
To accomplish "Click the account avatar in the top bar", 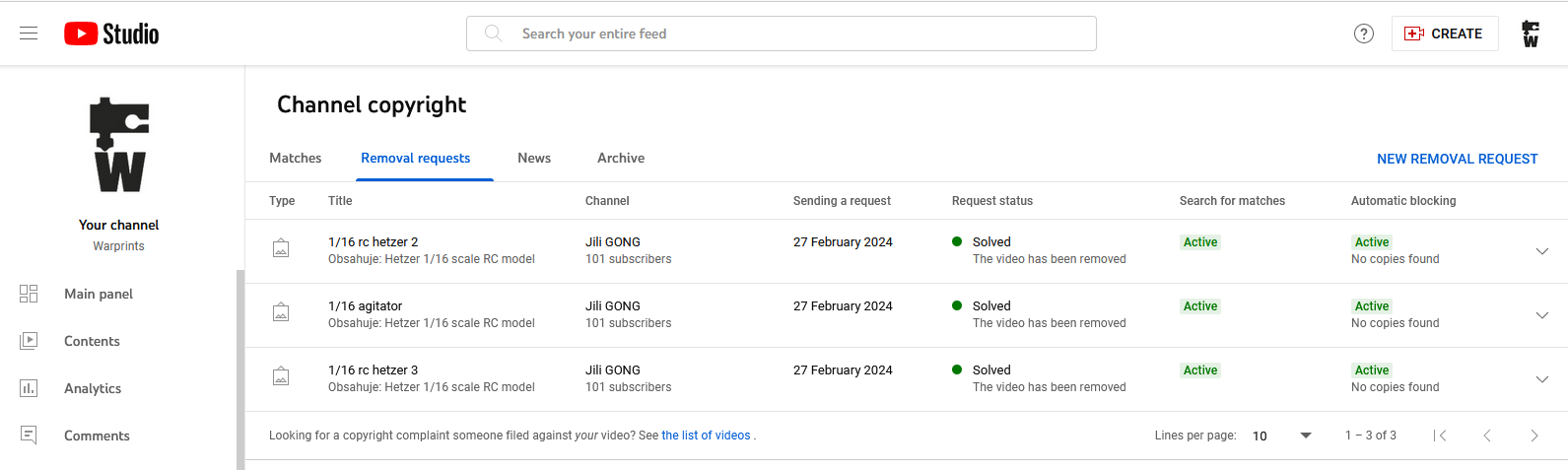I will click(x=1530, y=34).
